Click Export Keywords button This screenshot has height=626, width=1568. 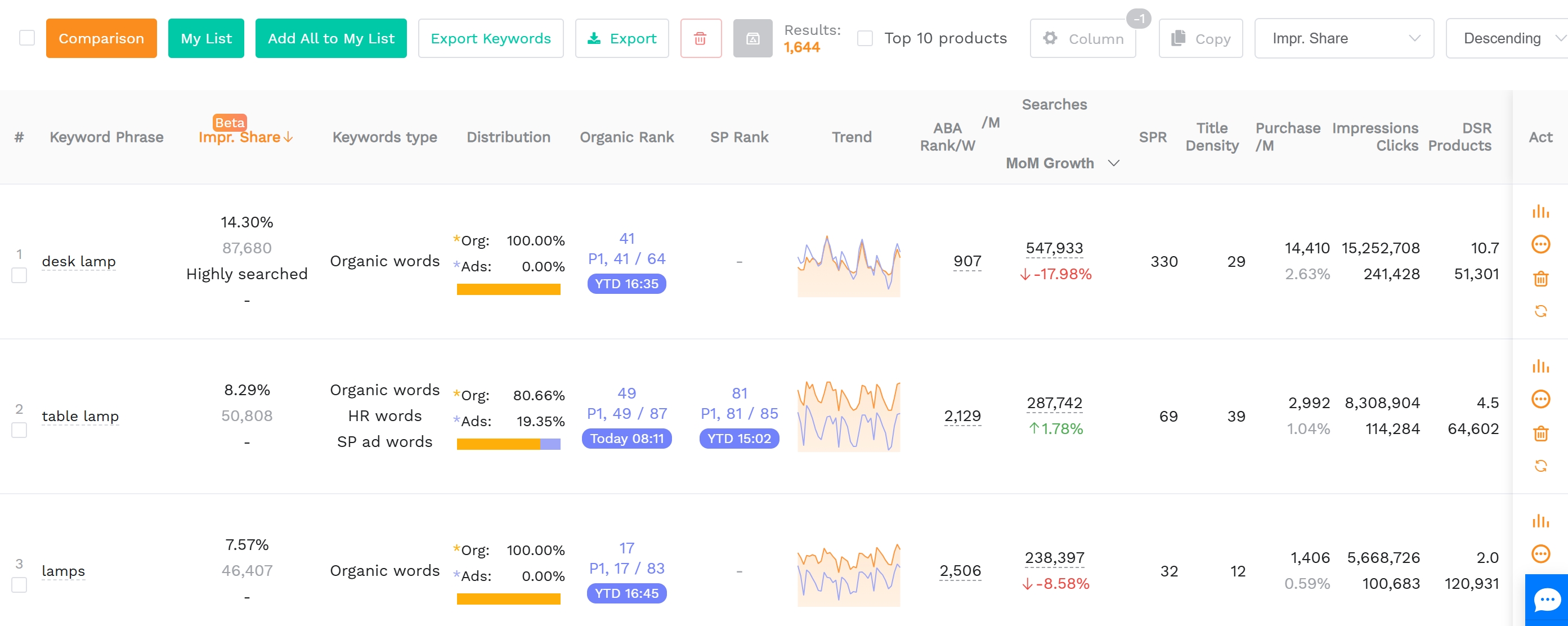point(491,38)
